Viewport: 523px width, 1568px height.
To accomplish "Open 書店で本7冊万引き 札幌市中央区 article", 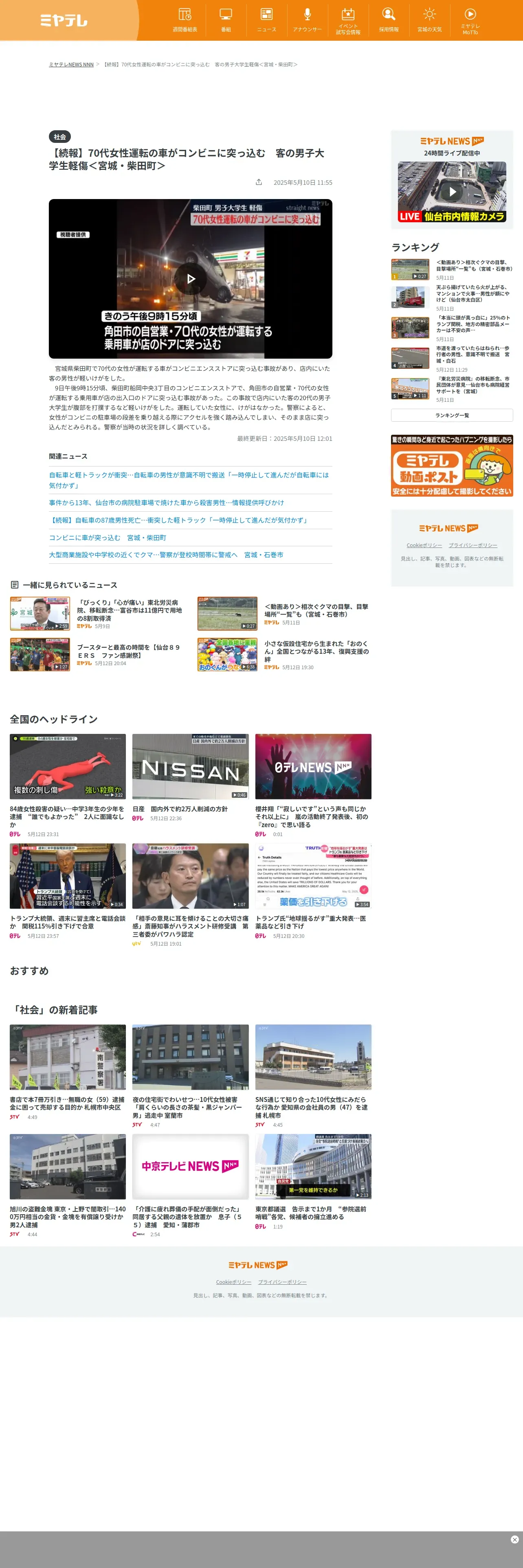I will coord(68,1104).
